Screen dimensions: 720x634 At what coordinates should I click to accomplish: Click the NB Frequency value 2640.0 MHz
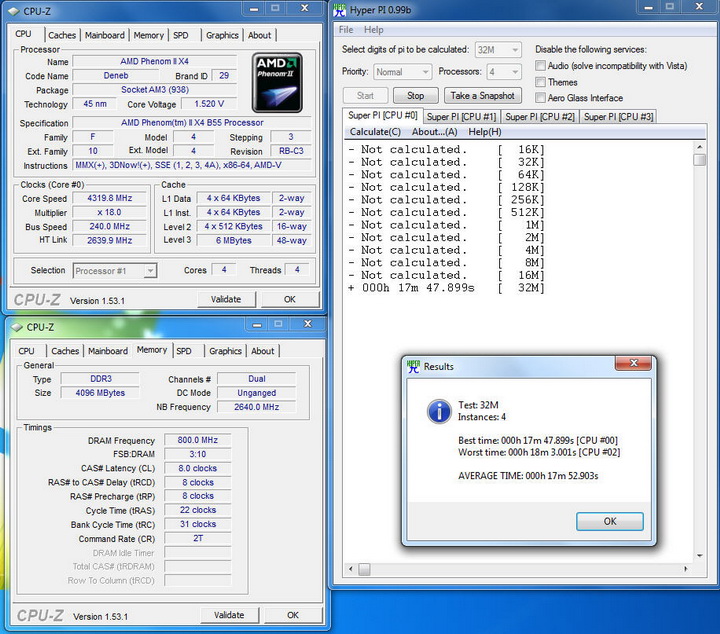[x=257, y=407]
